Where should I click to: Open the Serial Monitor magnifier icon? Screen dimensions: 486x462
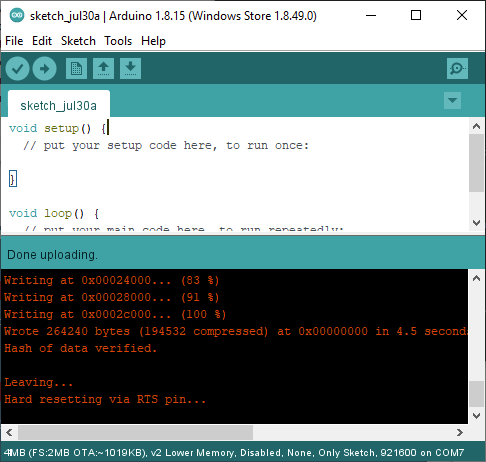click(457, 69)
